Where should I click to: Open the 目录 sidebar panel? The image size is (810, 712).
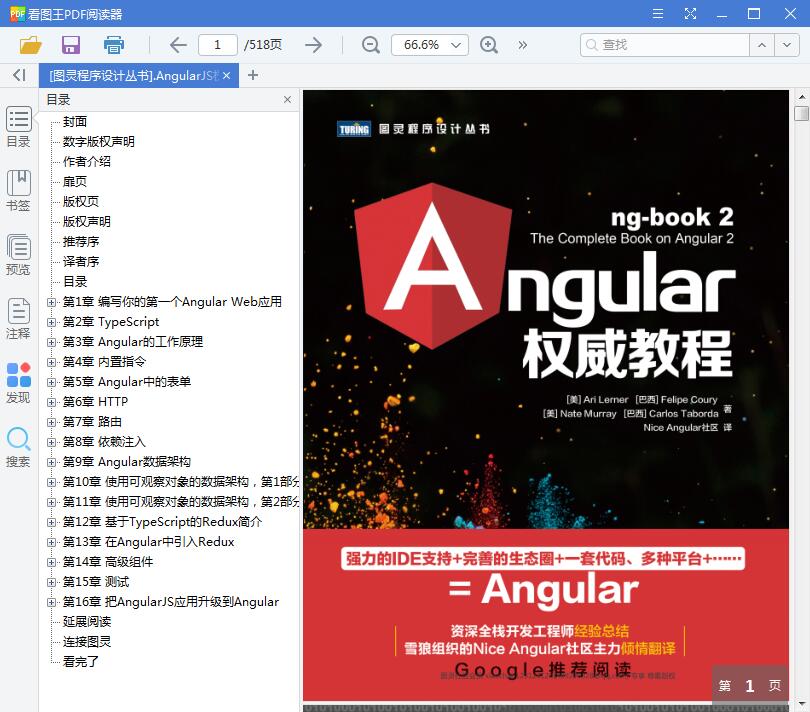[19, 127]
